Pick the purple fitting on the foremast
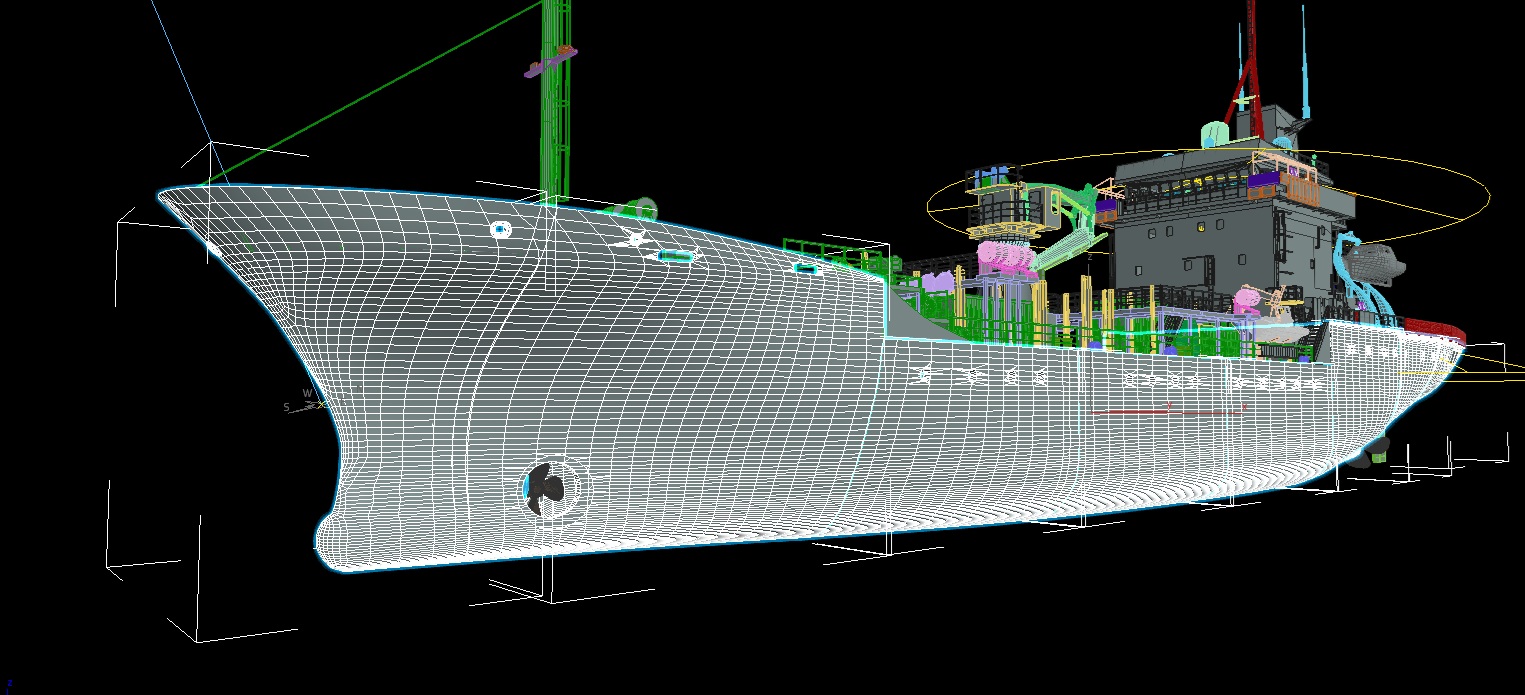 click(x=549, y=62)
